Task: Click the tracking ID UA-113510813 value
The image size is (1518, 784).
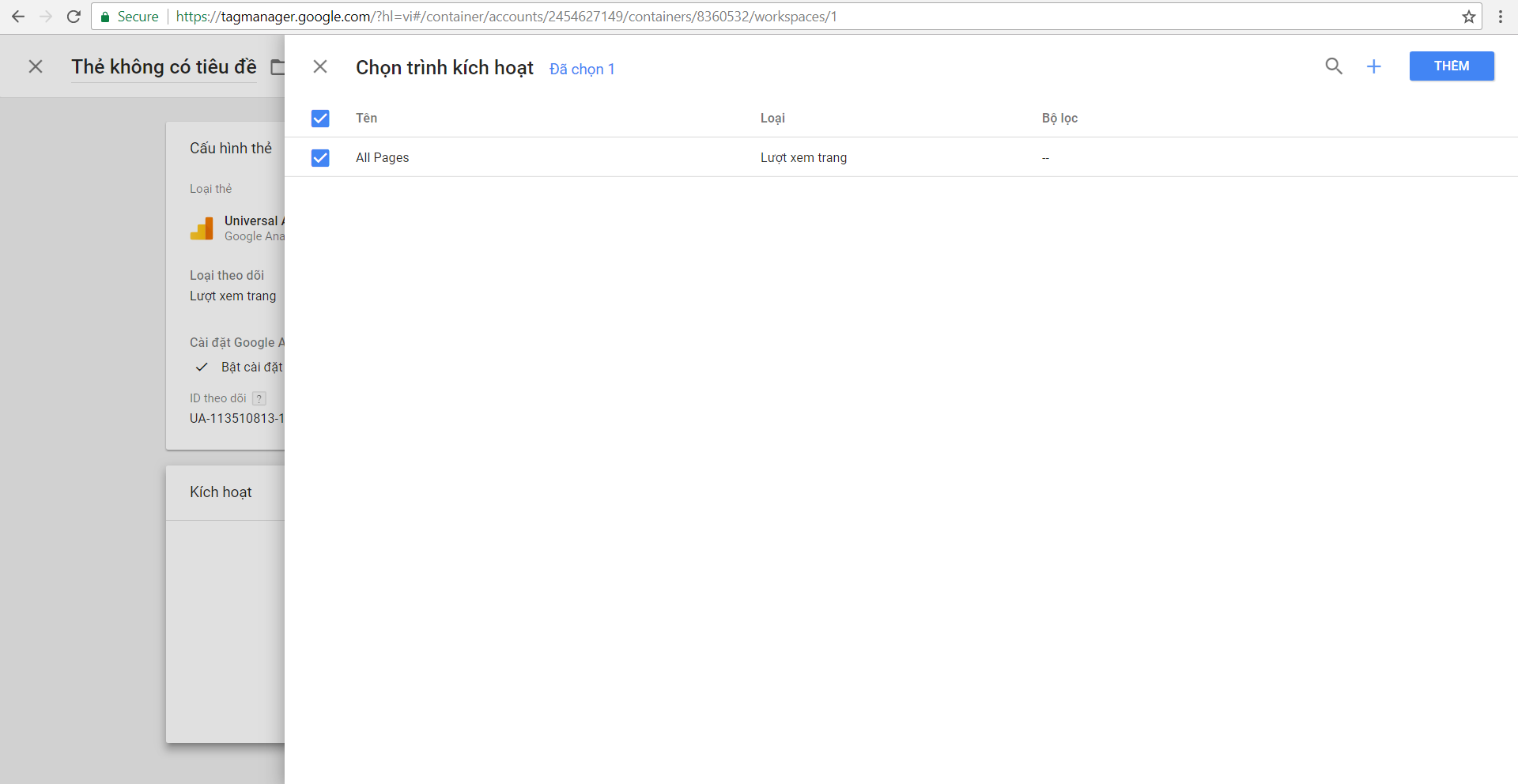Action: [236, 419]
